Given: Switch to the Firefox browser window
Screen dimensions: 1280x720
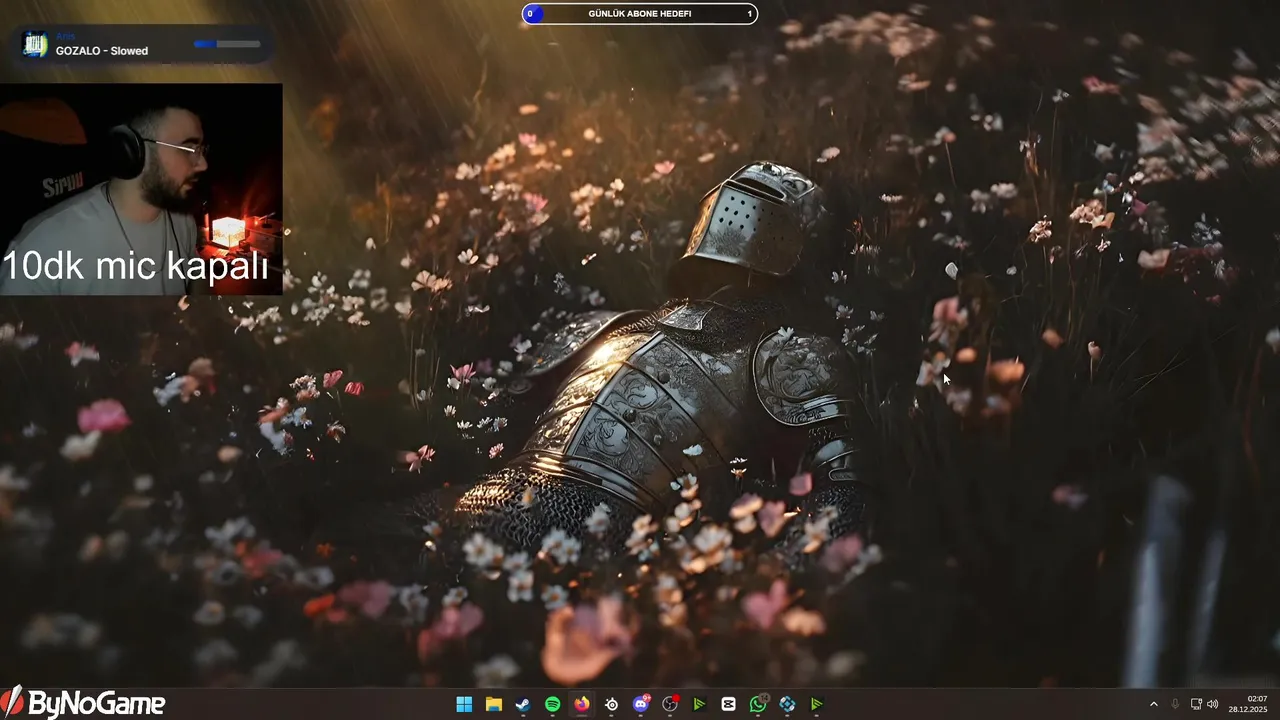Looking at the screenshot, I should pyautogui.click(x=582, y=704).
